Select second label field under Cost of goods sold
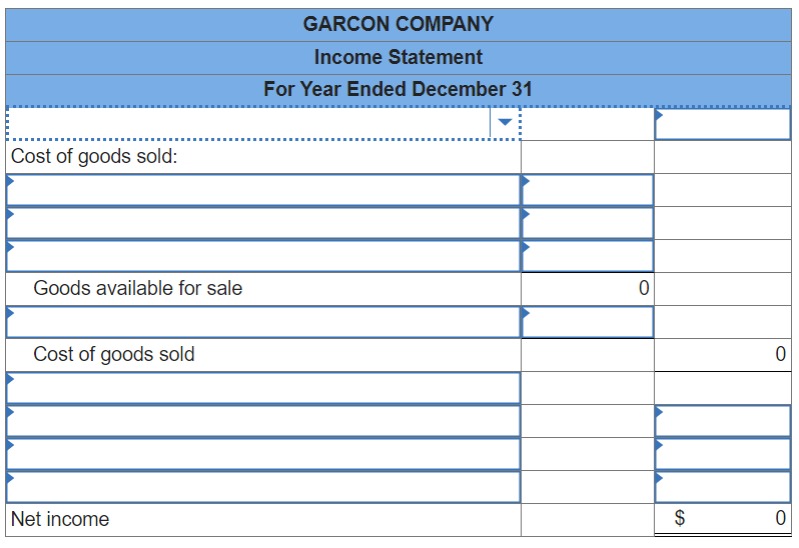 [263, 223]
